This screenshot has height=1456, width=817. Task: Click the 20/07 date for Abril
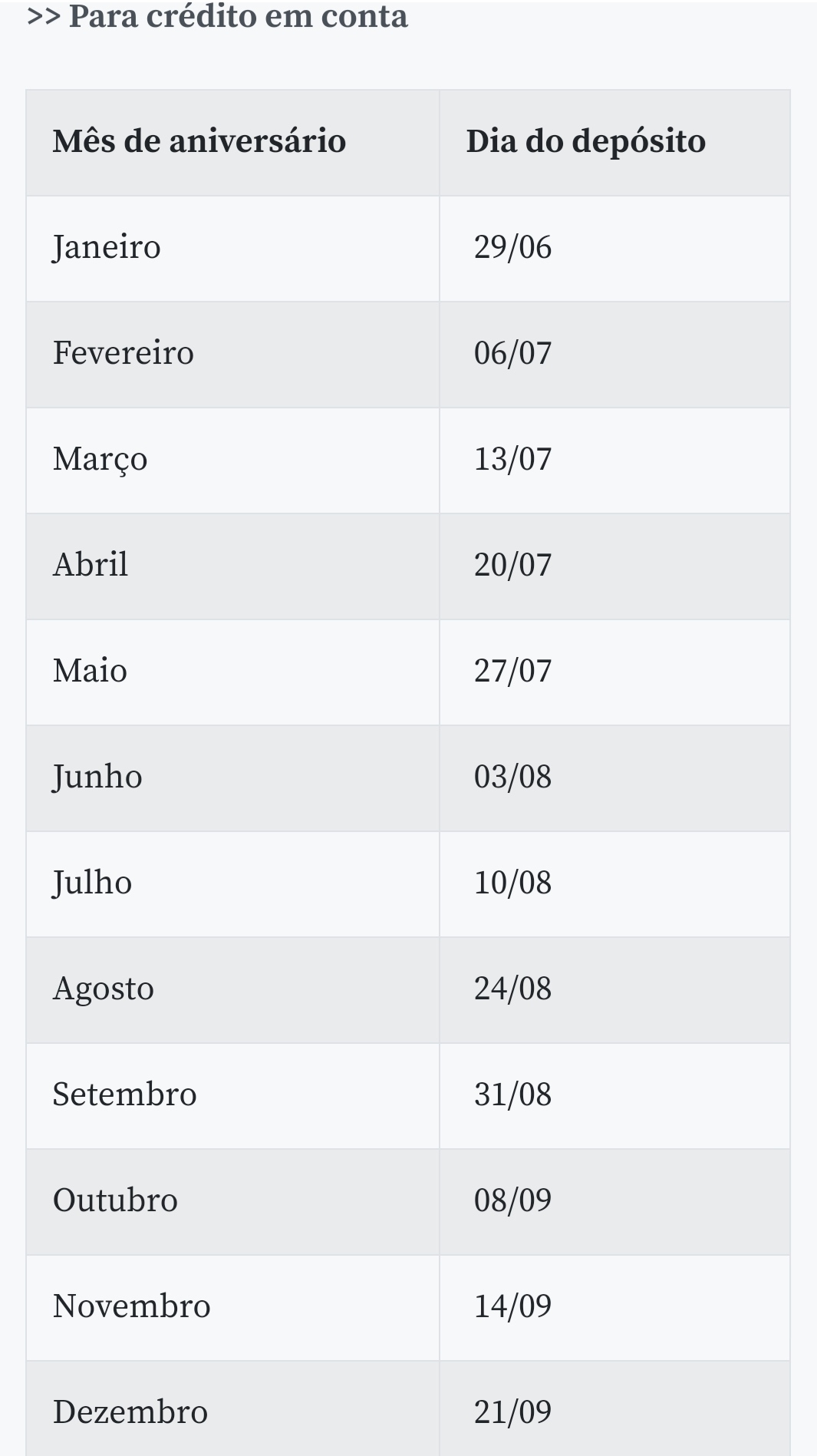tap(512, 566)
